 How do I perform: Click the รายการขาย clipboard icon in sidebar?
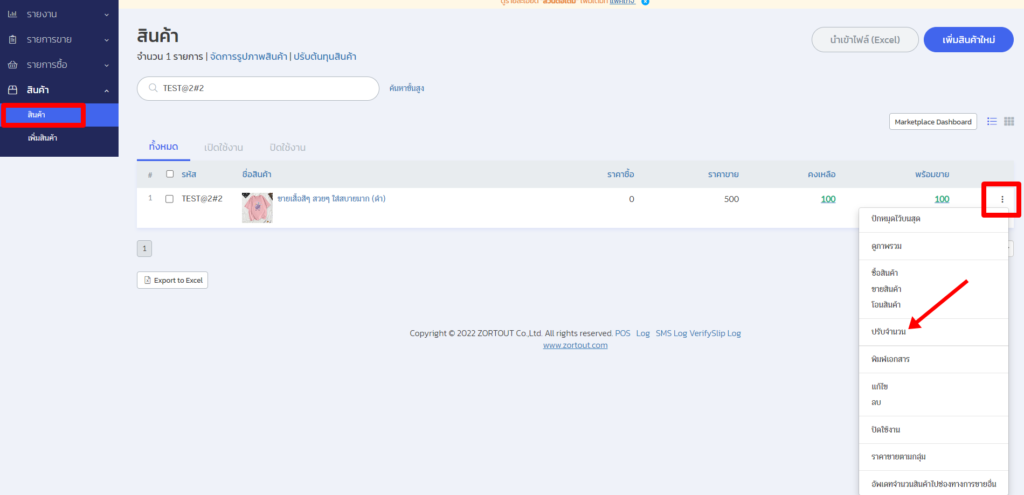tap(12, 39)
